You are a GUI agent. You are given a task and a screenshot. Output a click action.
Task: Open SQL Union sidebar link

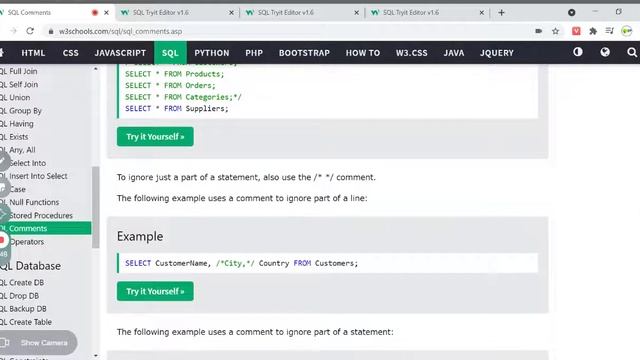click(15, 98)
